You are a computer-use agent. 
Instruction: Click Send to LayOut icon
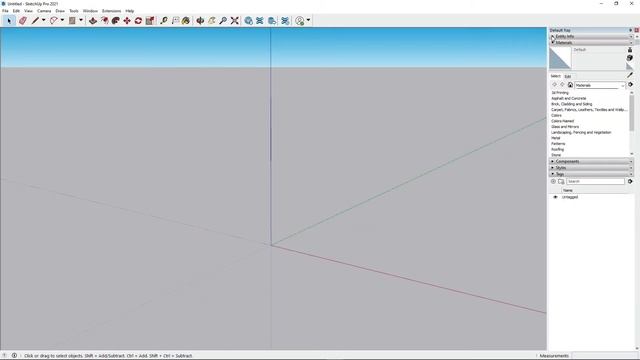[272, 20]
